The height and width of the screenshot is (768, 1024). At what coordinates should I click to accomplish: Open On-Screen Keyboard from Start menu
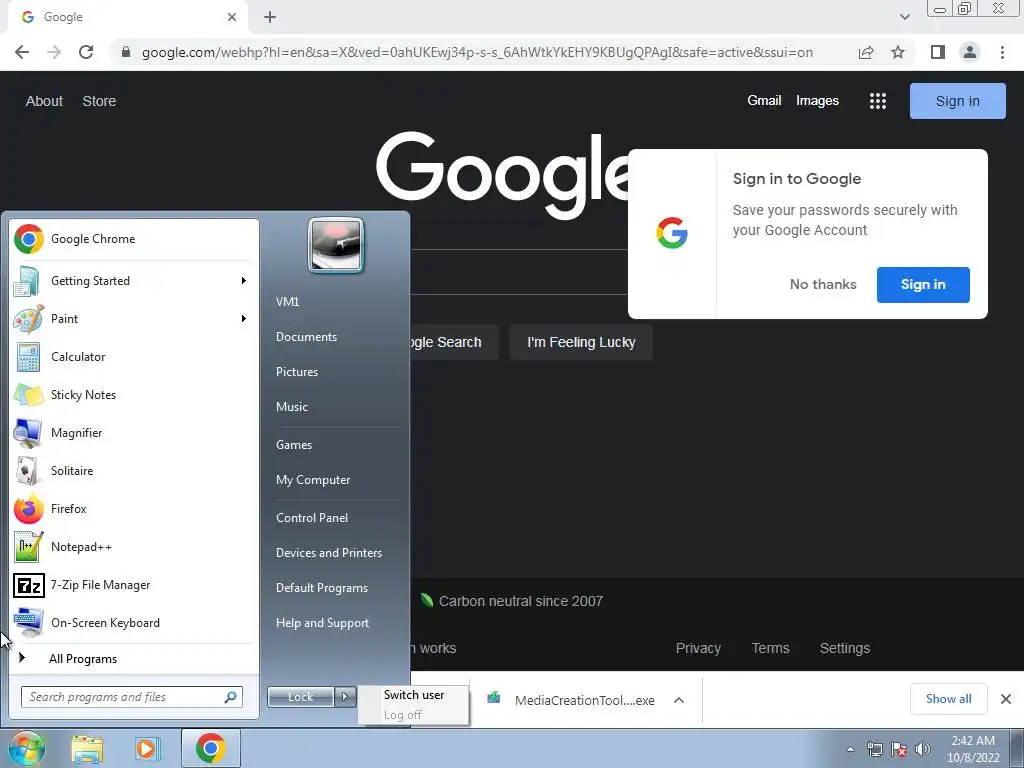[134, 622]
